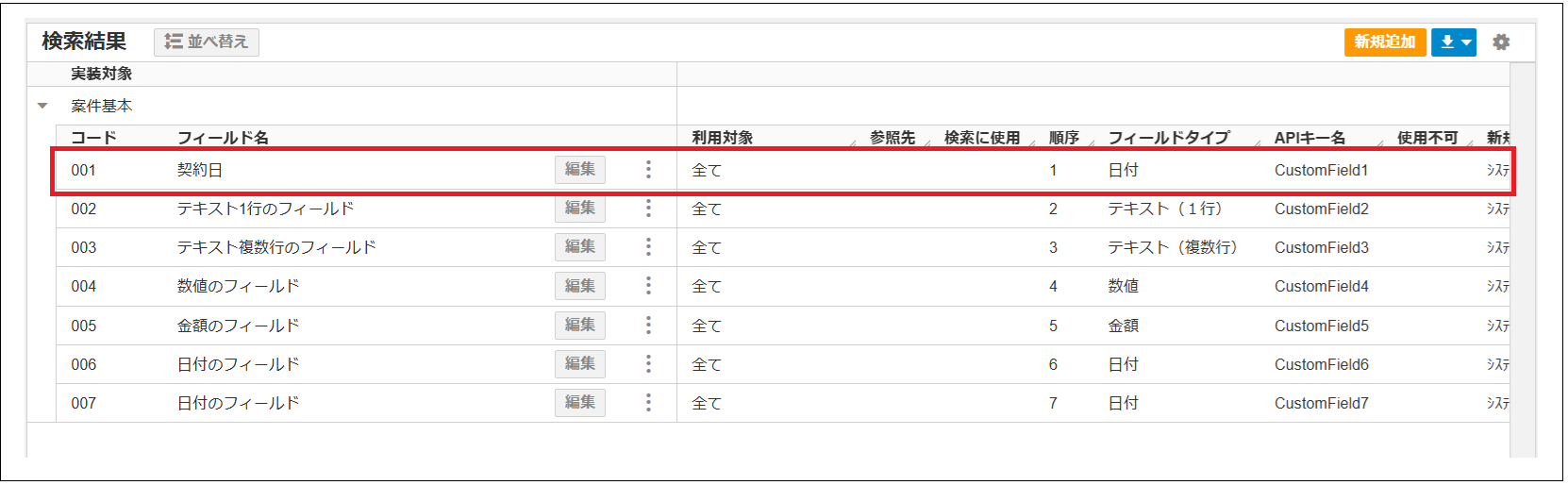Click 編集 button for 契約日 row

click(x=579, y=170)
